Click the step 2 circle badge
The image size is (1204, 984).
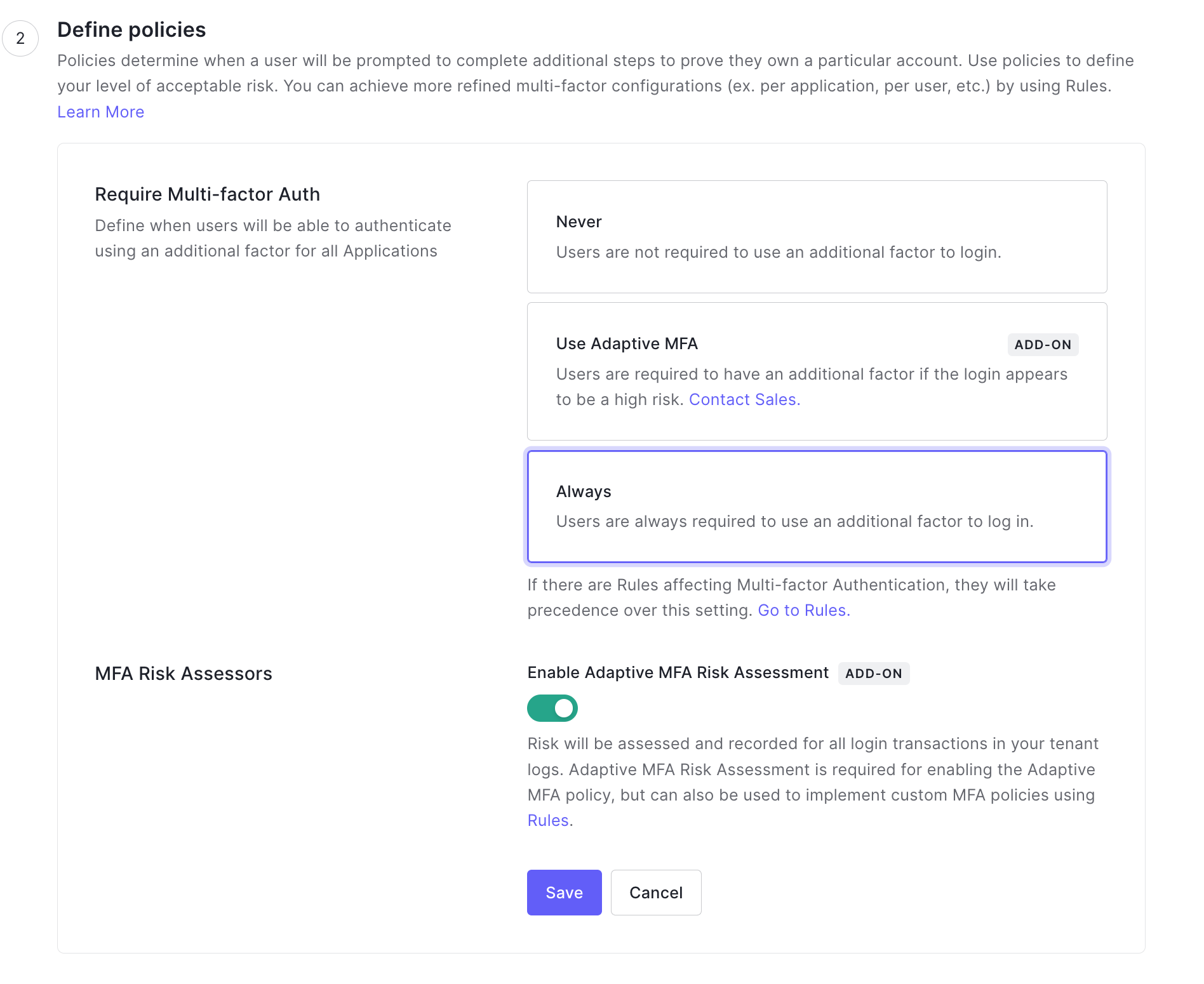(x=20, y=39)
